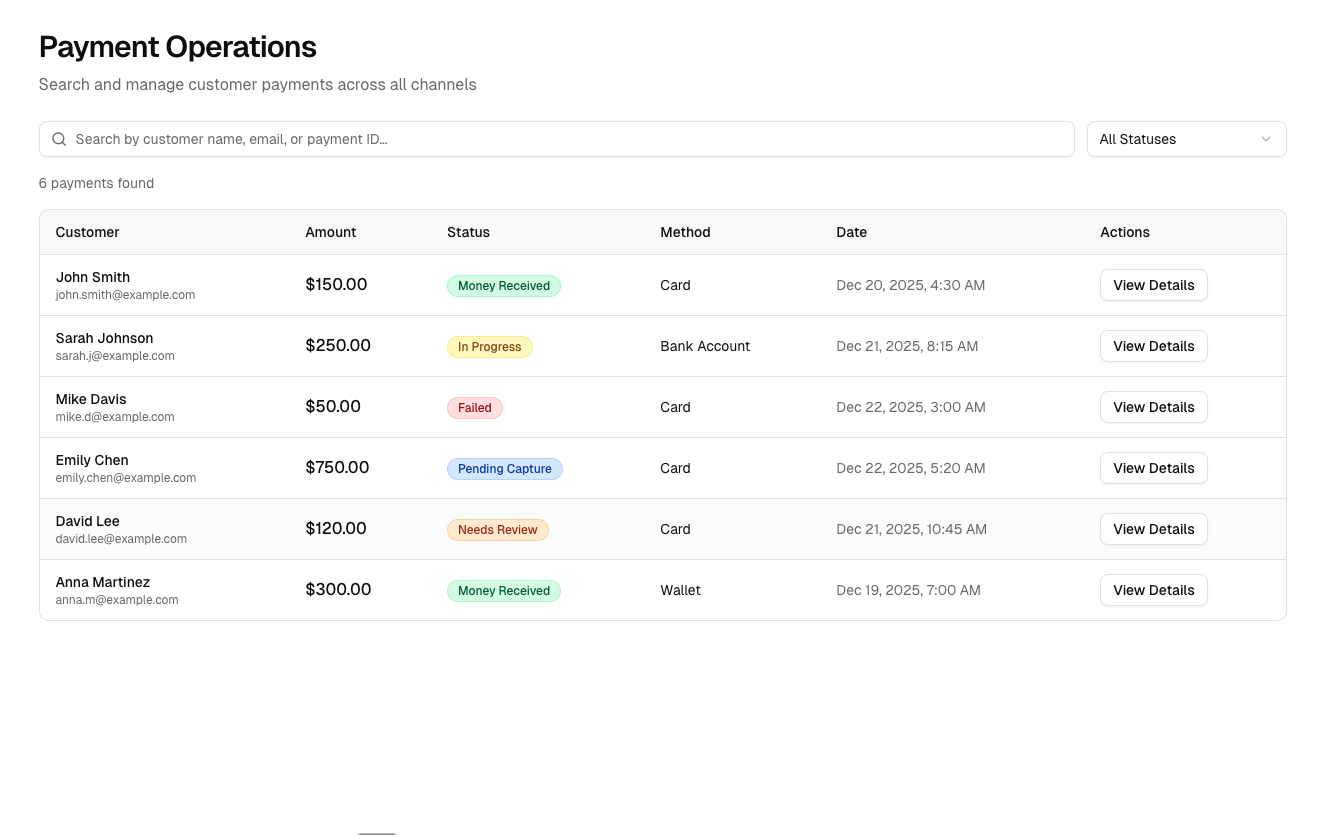Click the search magnifier icon
The width and height of the screenshot is (1320, 835).
click(59, 139)
